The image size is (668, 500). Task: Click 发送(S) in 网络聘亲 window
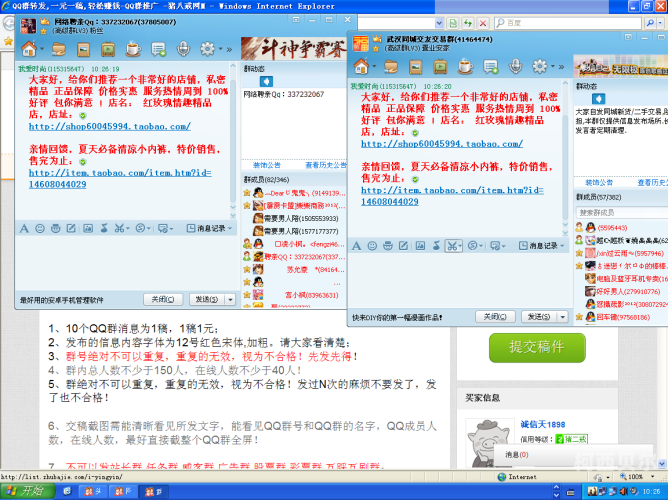[207, 299]
